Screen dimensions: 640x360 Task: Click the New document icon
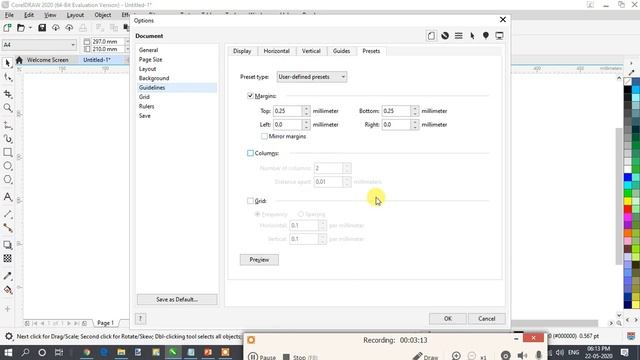coord(7,28)
